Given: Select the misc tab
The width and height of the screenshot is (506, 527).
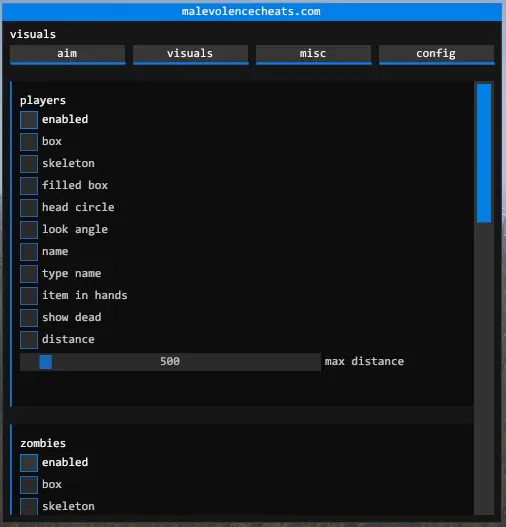Looking at the screenshot, I should coord(313,54).
